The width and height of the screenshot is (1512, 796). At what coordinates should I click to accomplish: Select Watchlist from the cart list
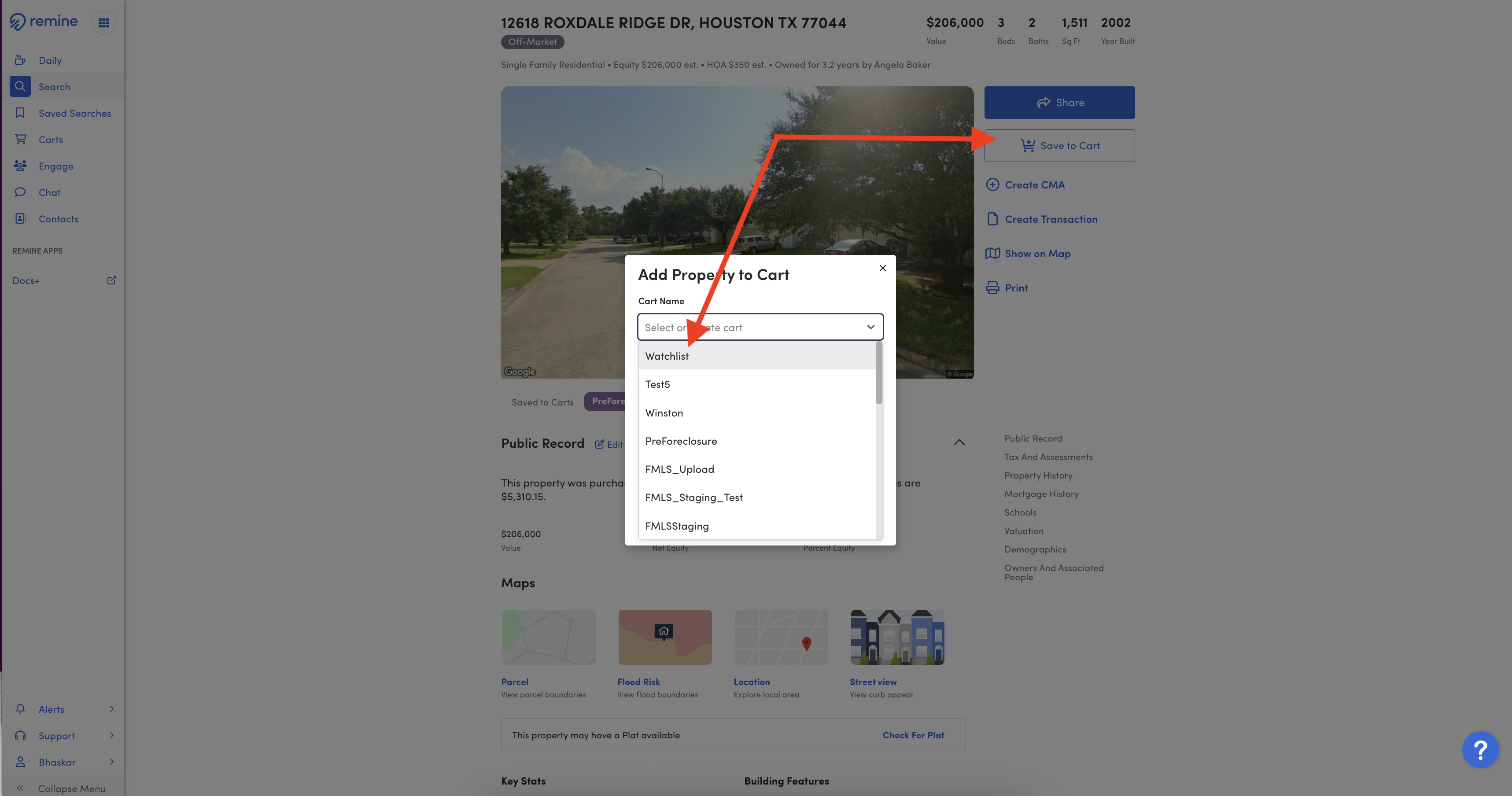tap(757, 356)
